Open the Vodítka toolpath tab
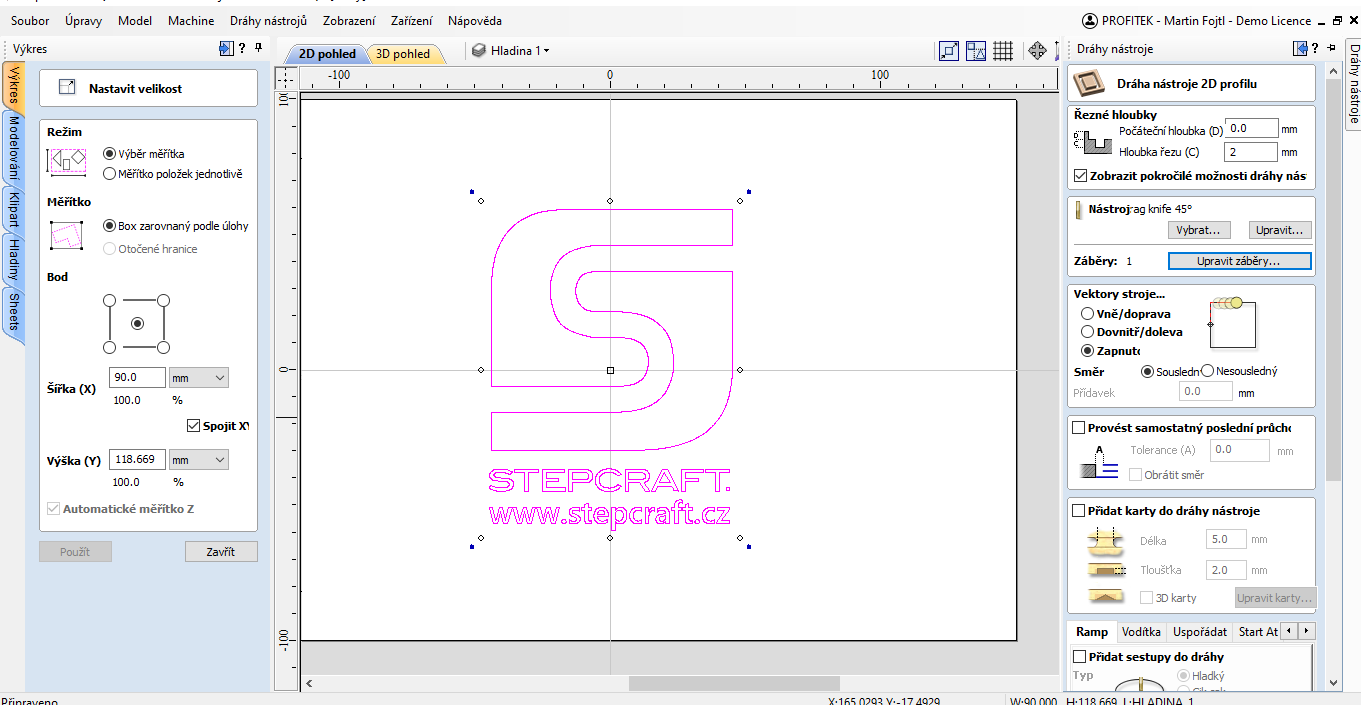Viewport: 1361px width, 705px height. [x=1141, y=632]
